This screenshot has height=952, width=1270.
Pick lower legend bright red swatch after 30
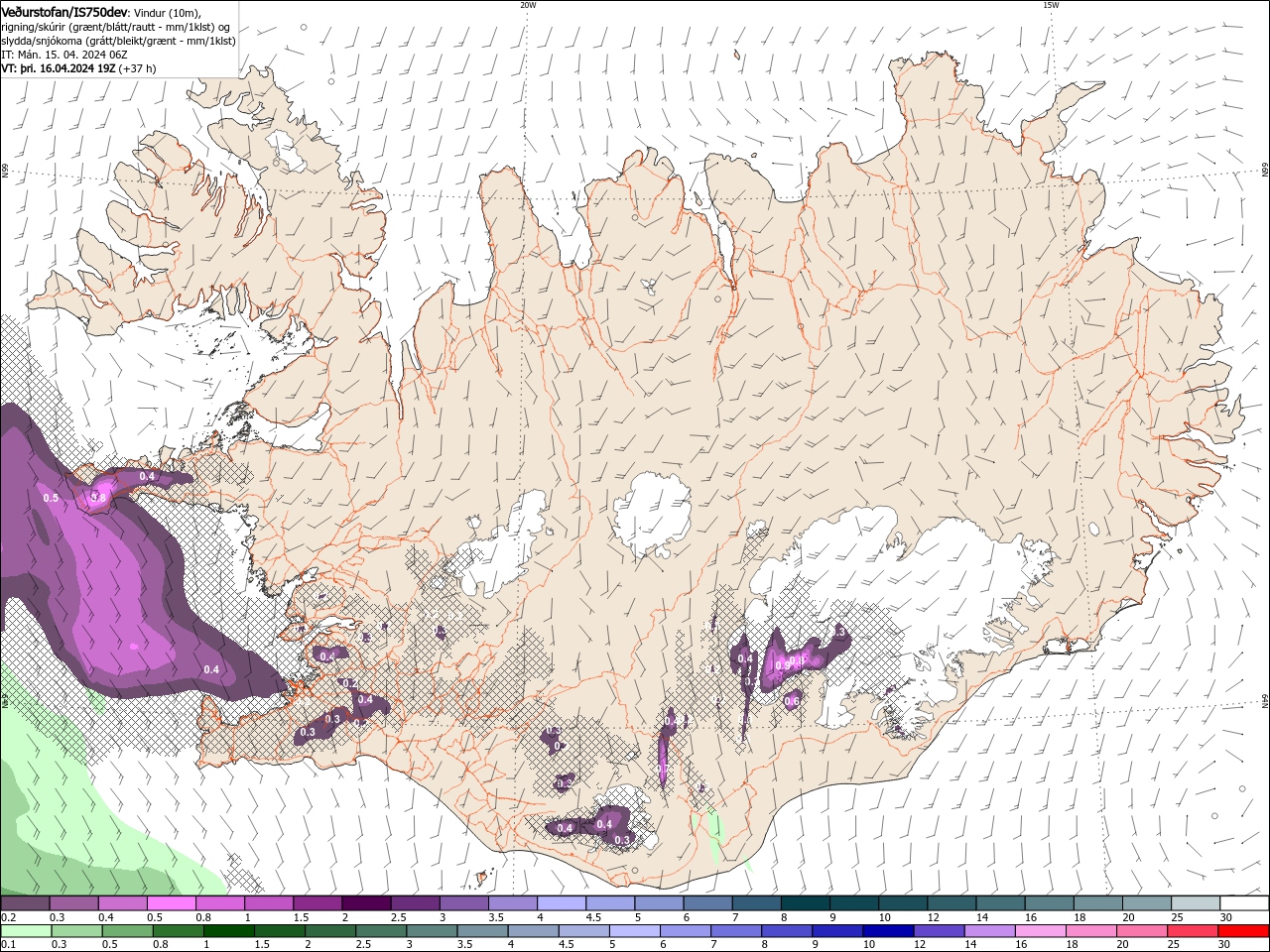coord(1244,931)
